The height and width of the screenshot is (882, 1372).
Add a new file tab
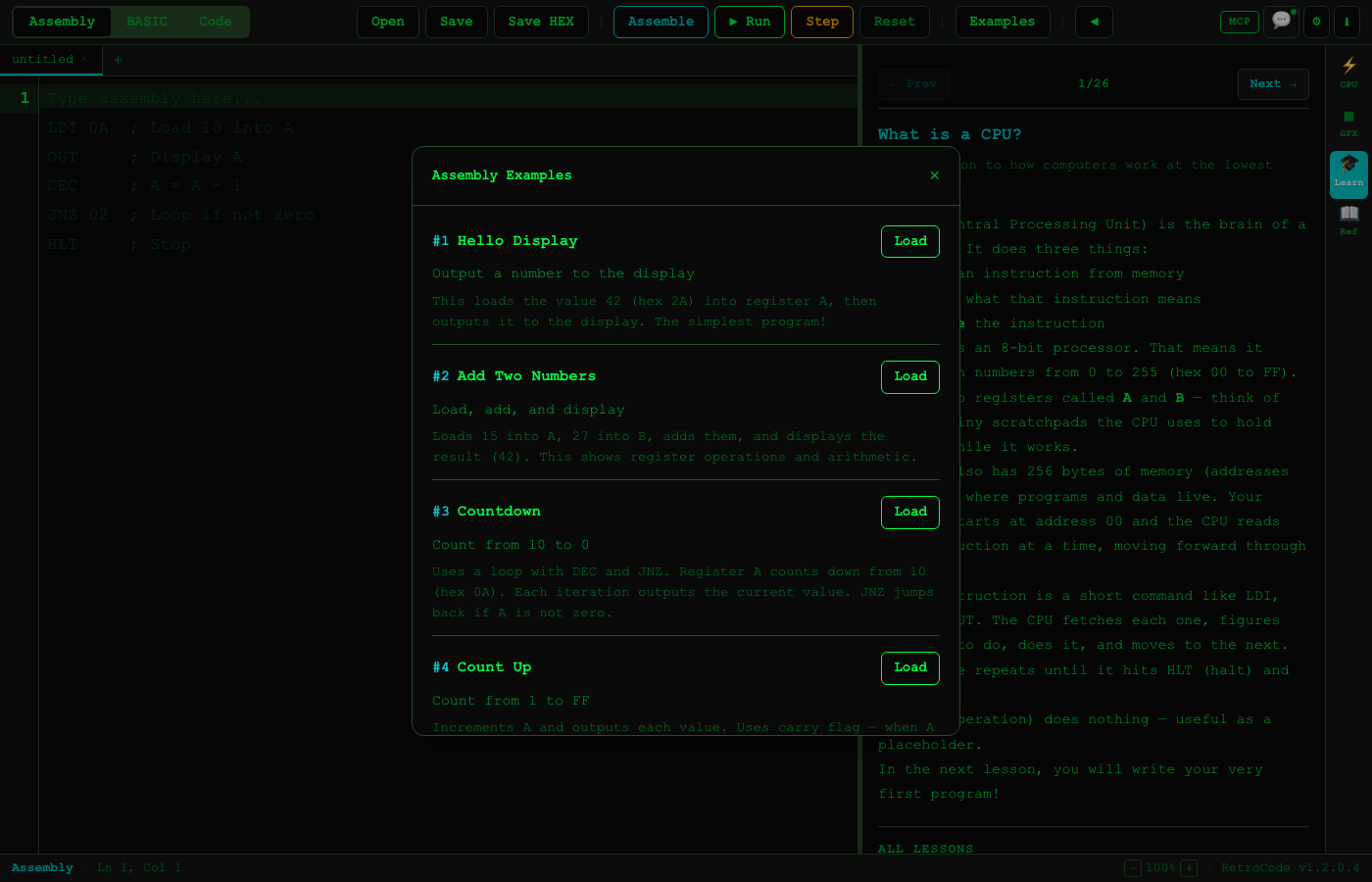118,60
